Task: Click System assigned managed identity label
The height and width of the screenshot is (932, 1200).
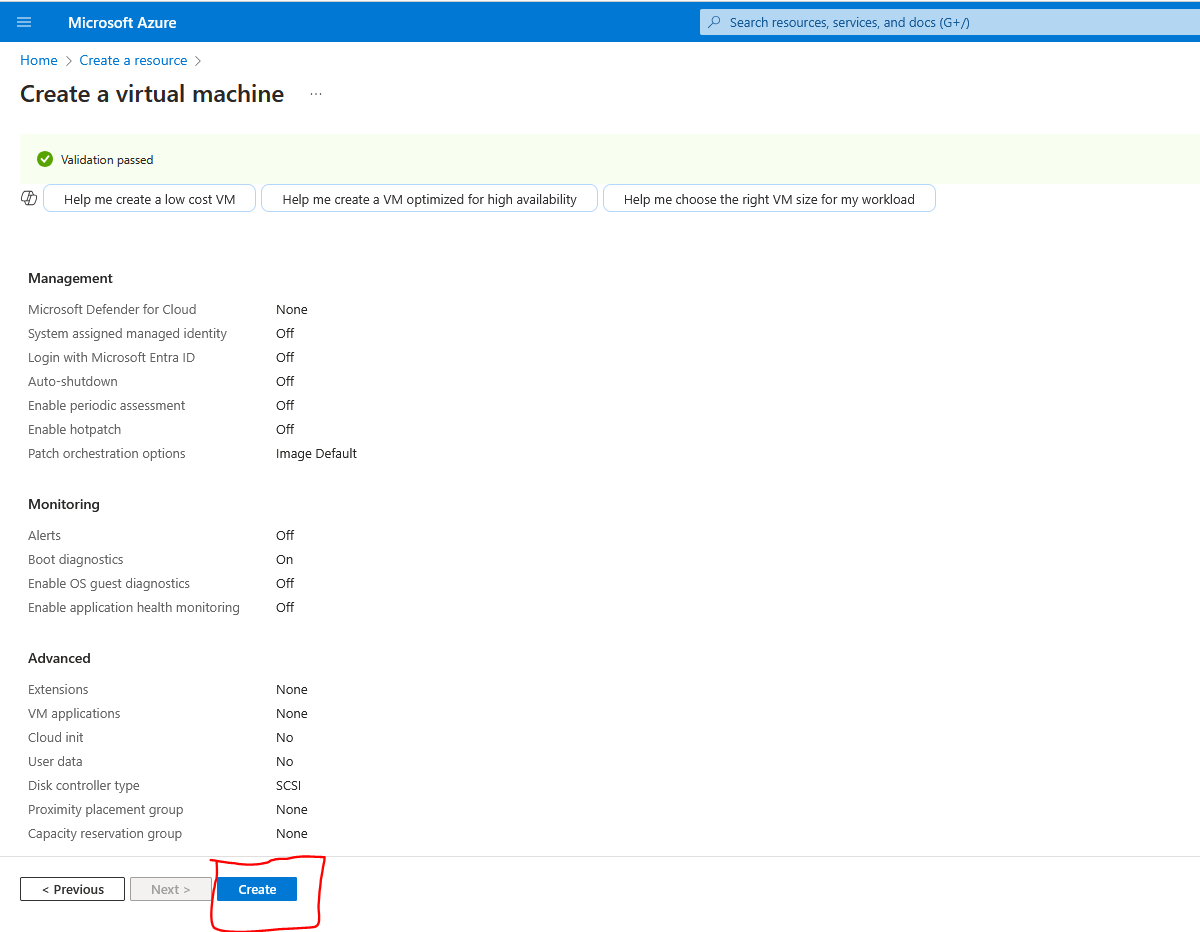Action: (x=127, y=333)
